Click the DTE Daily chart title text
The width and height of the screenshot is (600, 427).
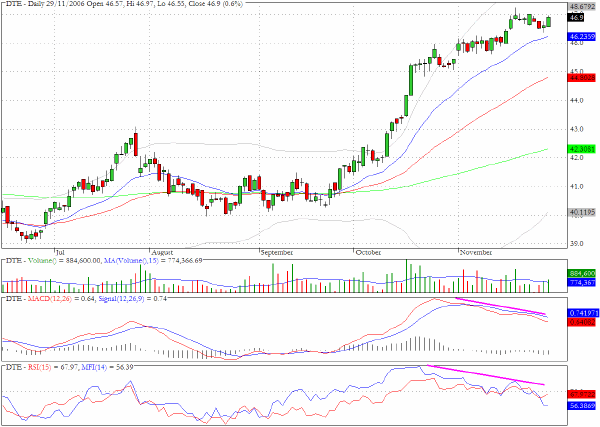124,3
